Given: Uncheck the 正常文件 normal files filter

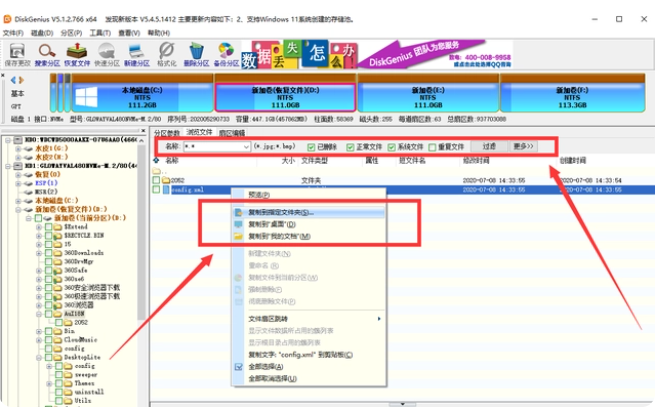Looking at the screenshot, I should coord(350,147).
